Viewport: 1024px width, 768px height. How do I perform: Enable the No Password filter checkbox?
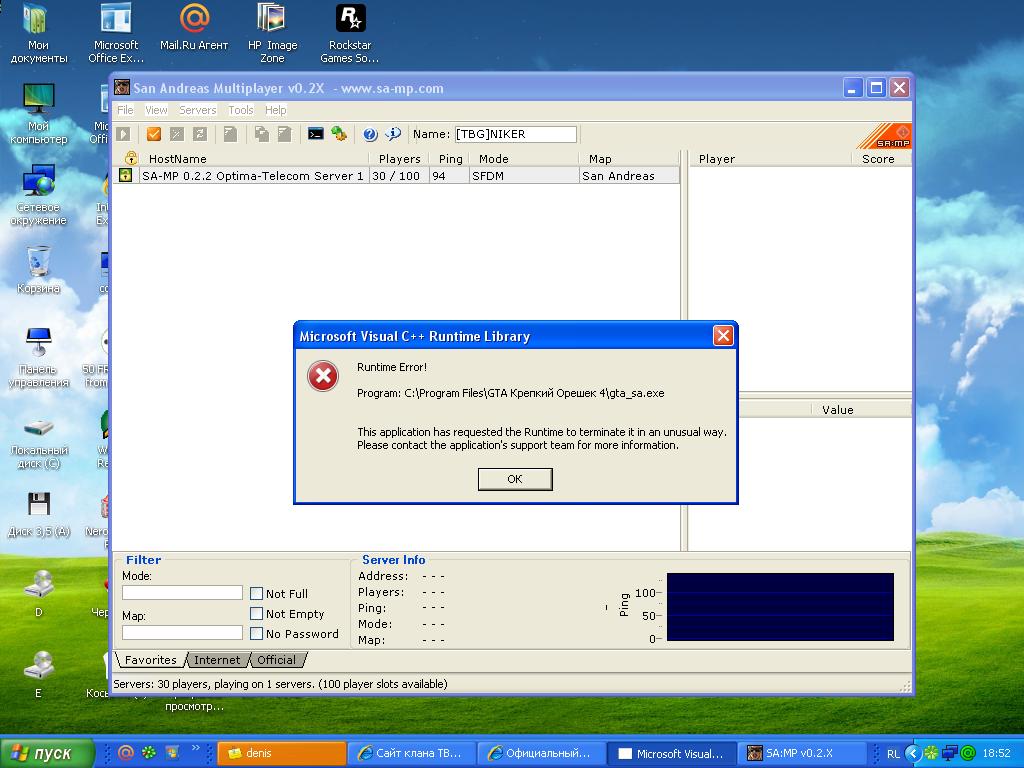257,633
